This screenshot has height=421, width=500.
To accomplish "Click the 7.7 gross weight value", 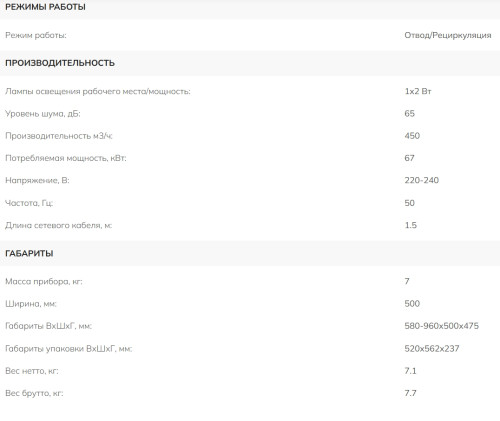I will click(410, 393).
